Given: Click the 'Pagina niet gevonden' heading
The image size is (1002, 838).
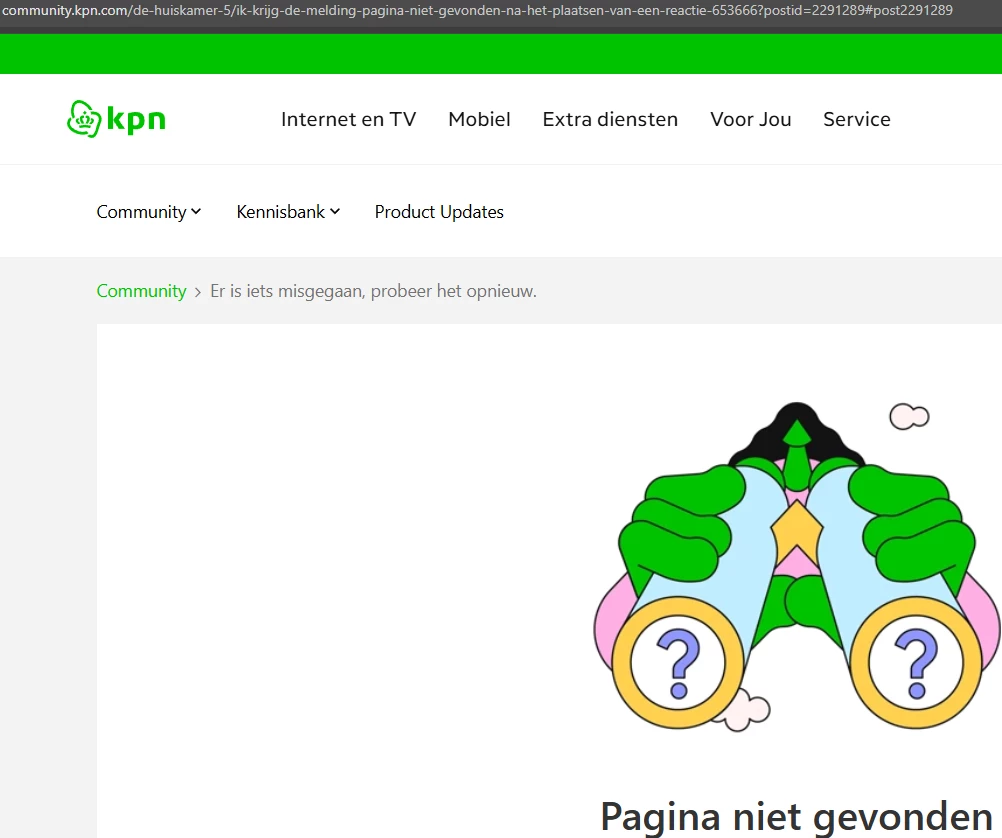Looking at the screenshot, I should click(x=797, y=817).
